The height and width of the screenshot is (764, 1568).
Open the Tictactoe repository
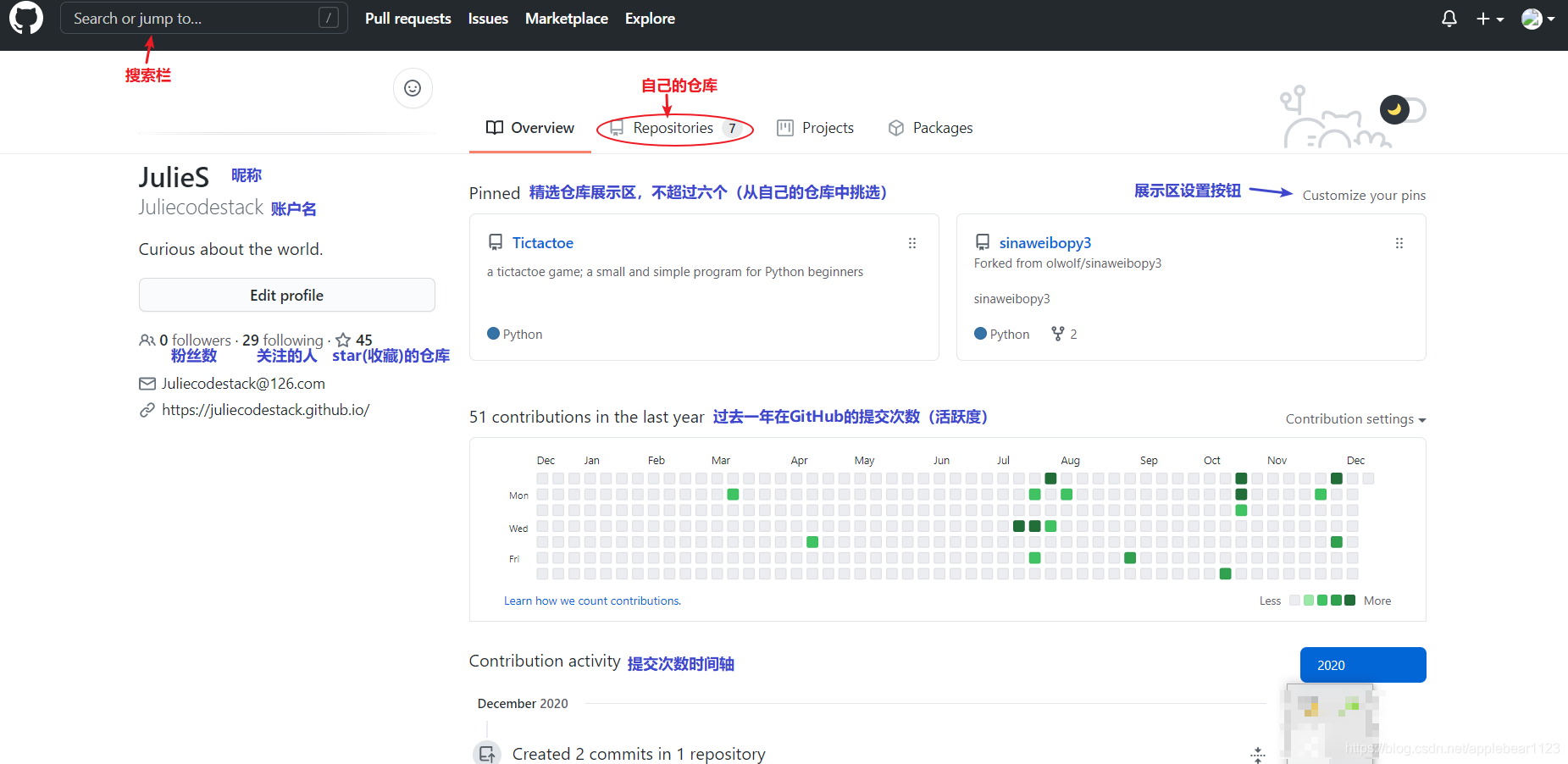pos(543,243)
